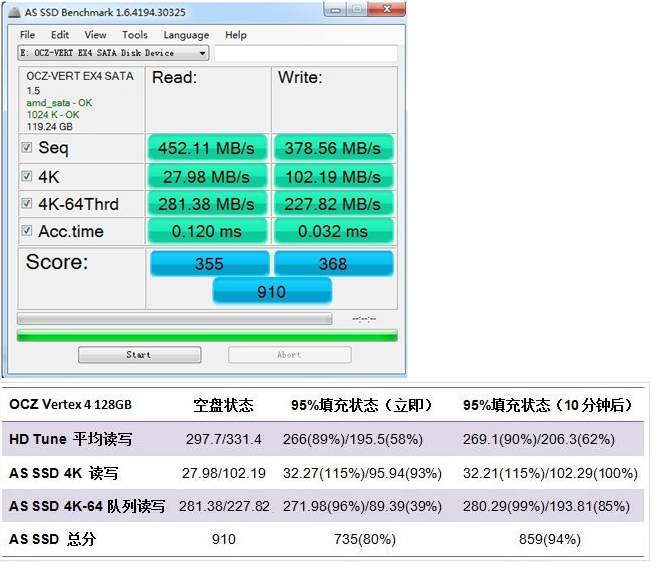Click the 735(80%) total score cell
The height and width of the screenshot is (585, 664).
(x=365, y=540)
